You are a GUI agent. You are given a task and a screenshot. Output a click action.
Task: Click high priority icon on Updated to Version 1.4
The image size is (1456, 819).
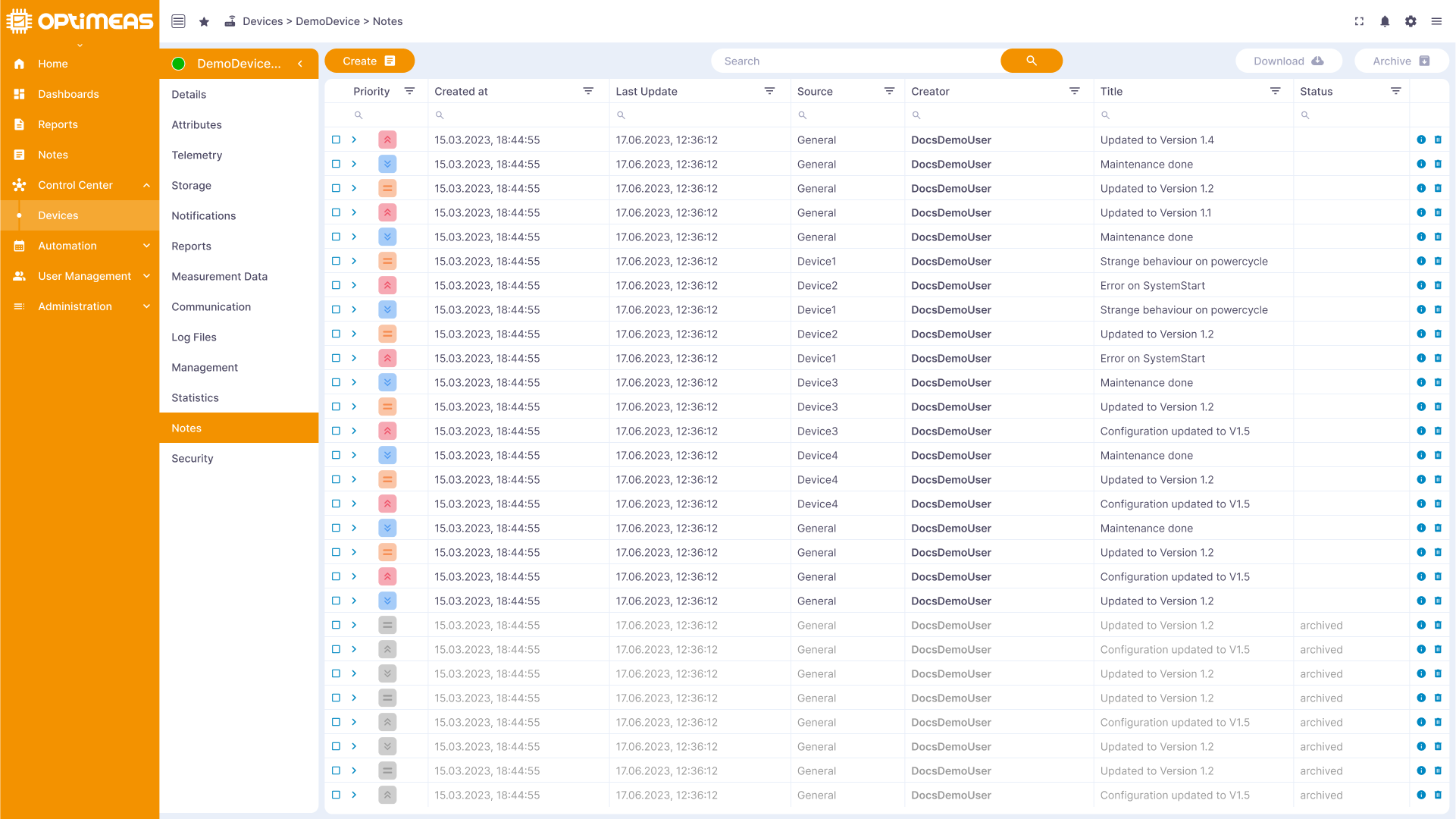(387, 140)
